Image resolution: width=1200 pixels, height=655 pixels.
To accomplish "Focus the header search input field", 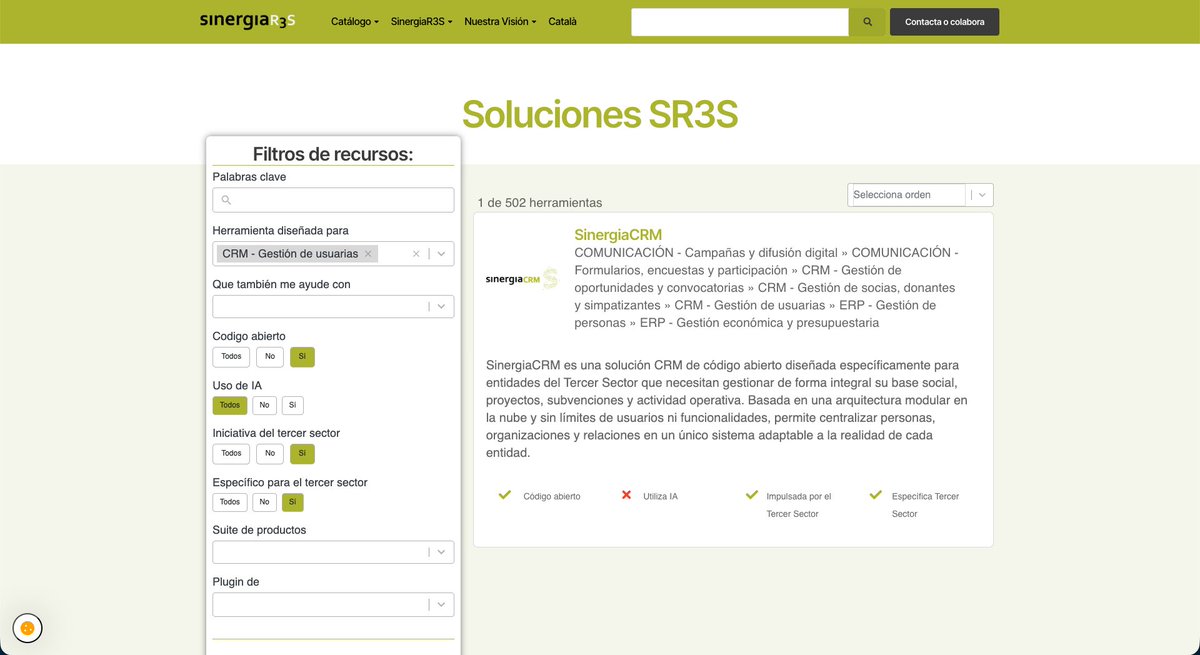I will (x=740, y=22).
